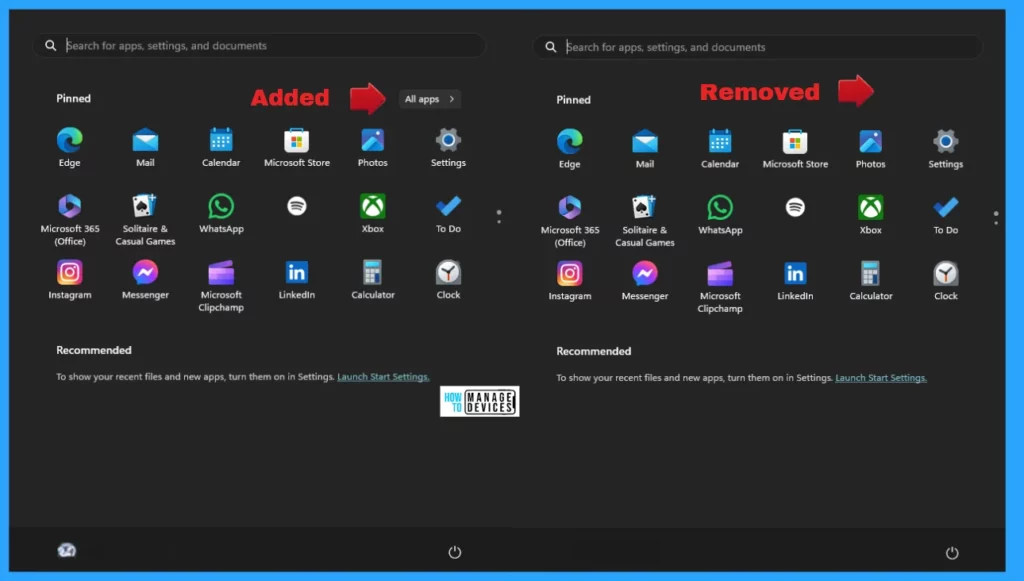Open Instagram in the right Start menu

click(569, 281)
